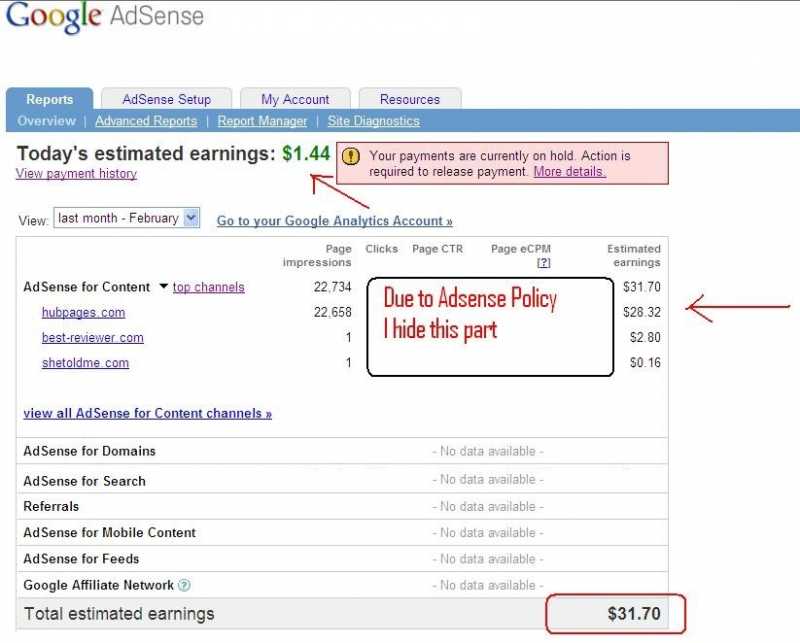Viewport: 800px width, 643px height.
Task: Click the Google AdSense logo
Action: pyautogui.click(x=104, y=19)
